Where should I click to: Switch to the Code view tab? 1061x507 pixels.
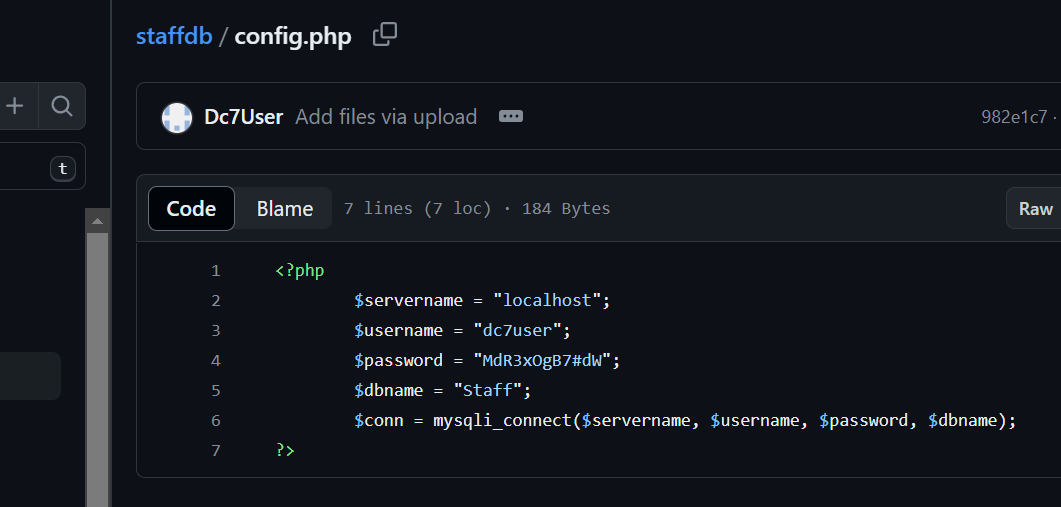pyautogui.click(x=191, y=209)
